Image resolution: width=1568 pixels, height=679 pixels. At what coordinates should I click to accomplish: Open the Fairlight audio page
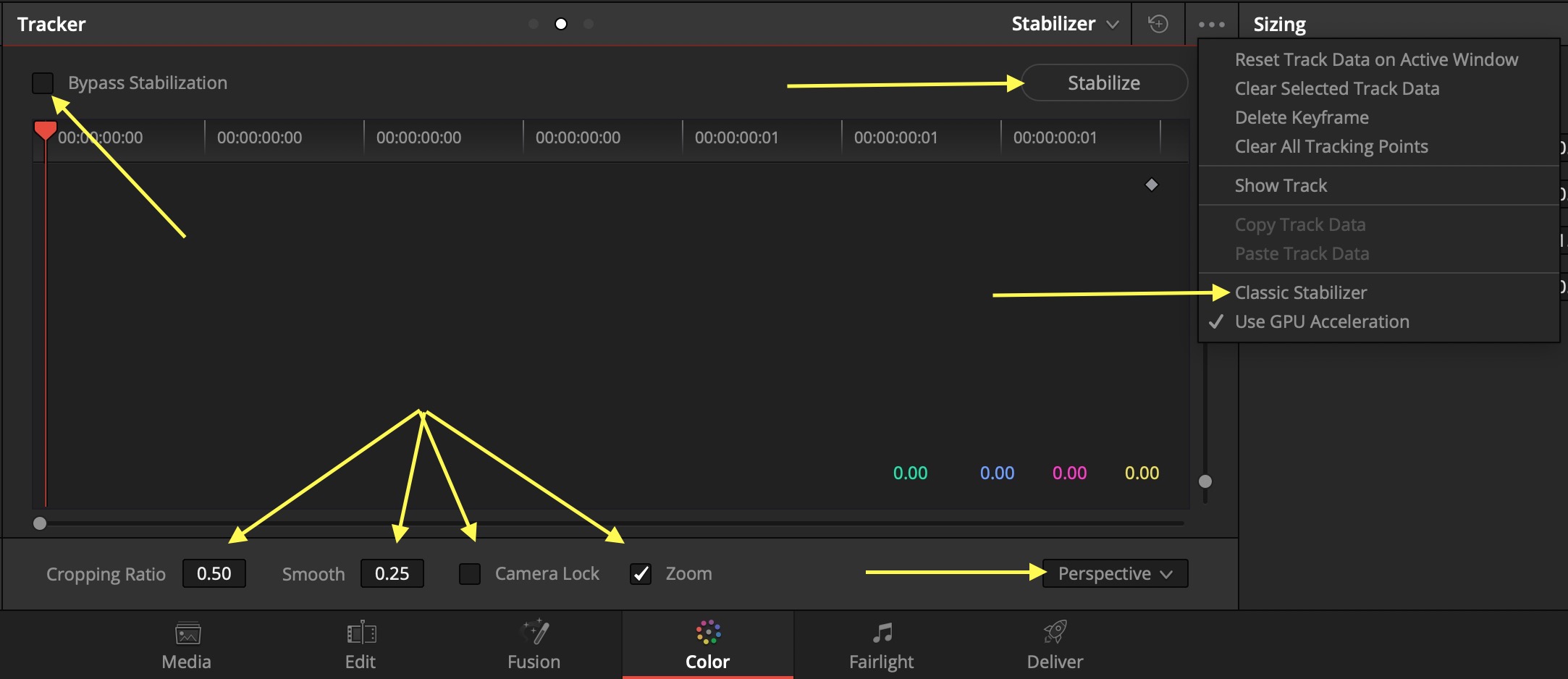click(881, 643)
